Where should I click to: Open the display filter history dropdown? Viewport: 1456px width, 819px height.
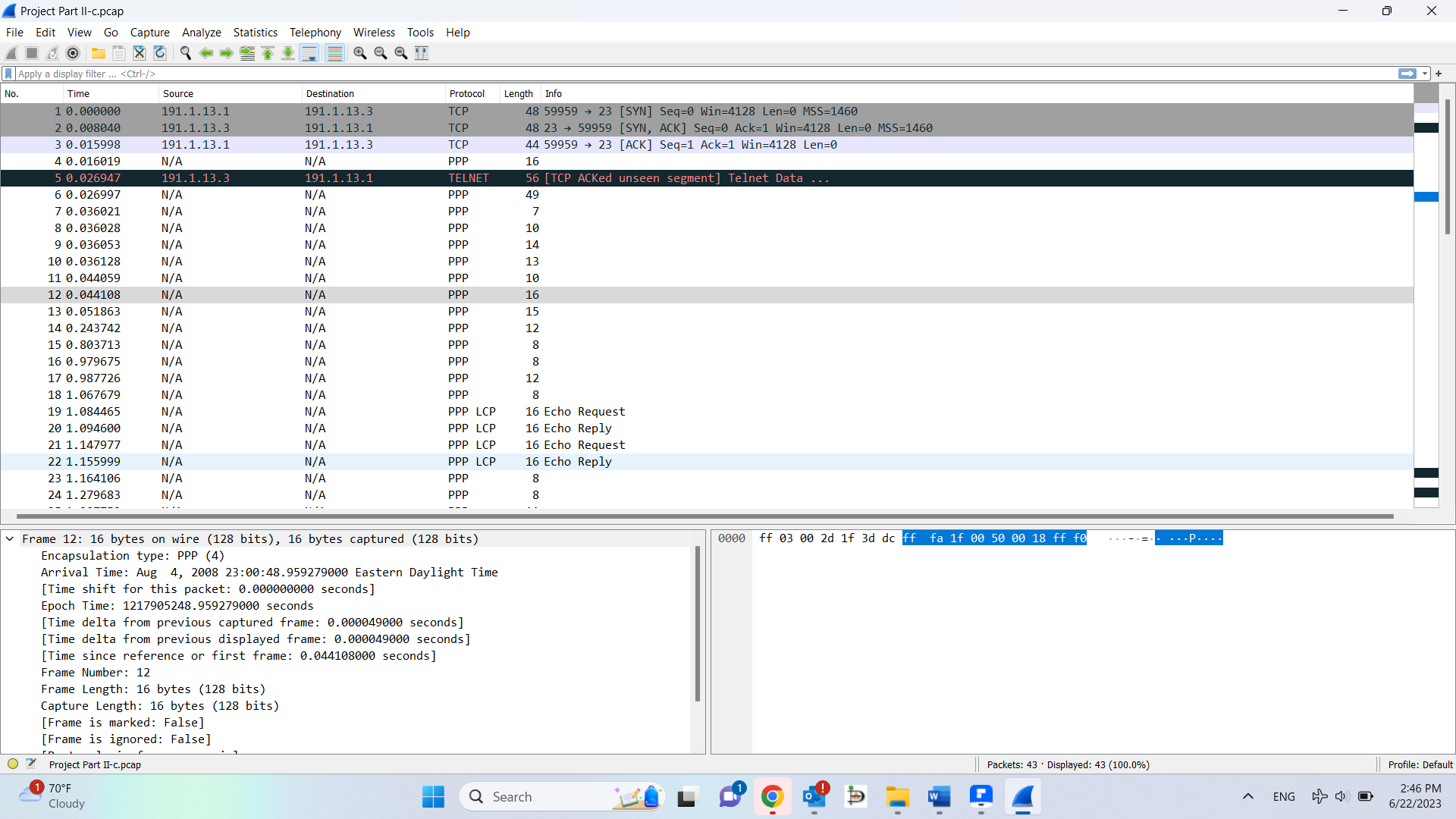pos(1425,74)
